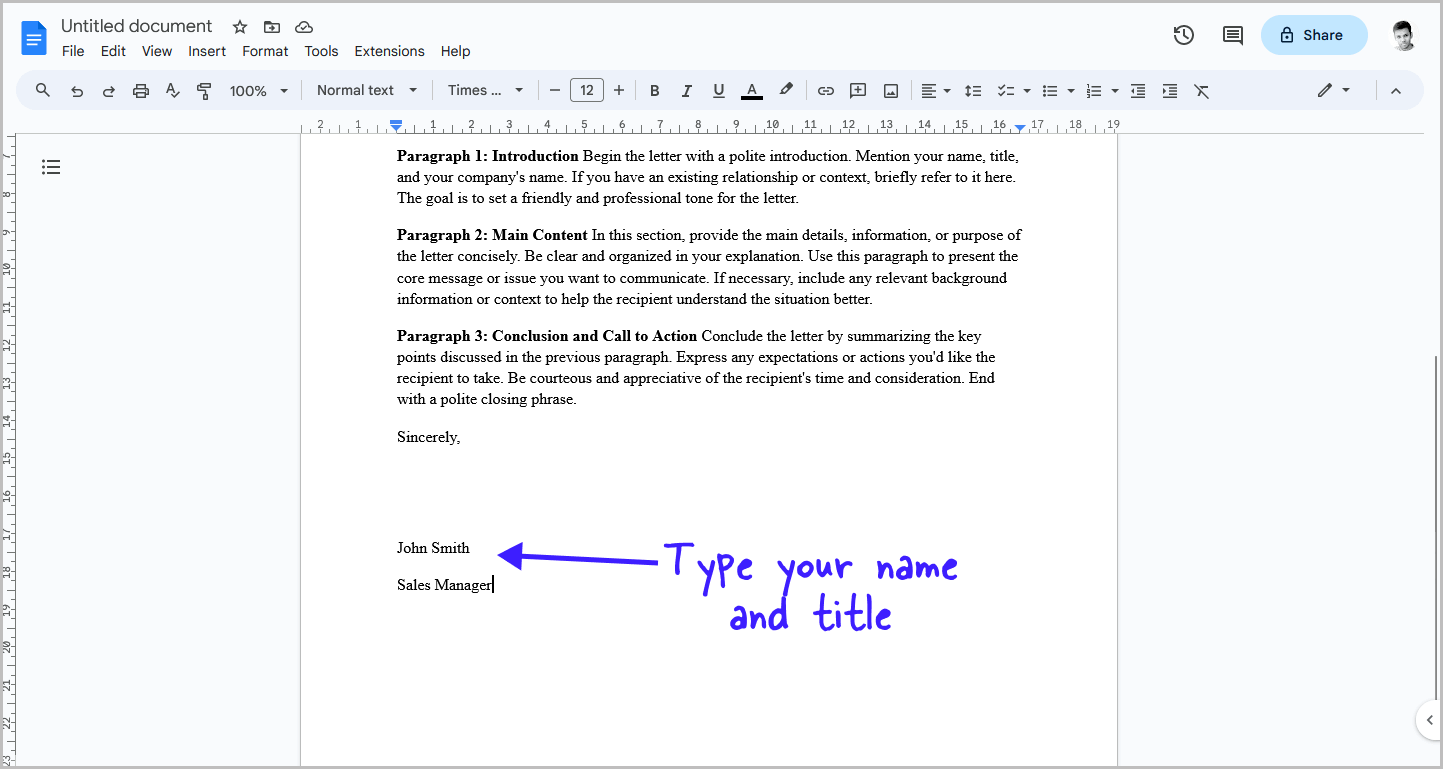Screen dimensions: 1443x769
Task: Expand the Normal text styles dropdown
Action: point(366,89)
